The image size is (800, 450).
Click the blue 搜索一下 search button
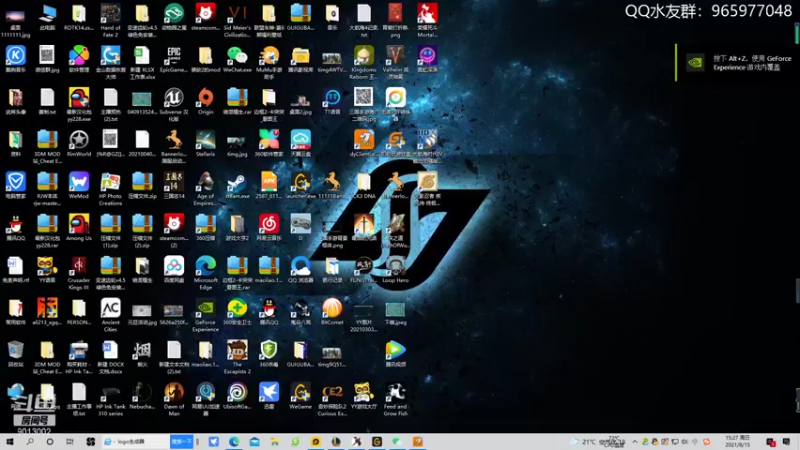182,442
